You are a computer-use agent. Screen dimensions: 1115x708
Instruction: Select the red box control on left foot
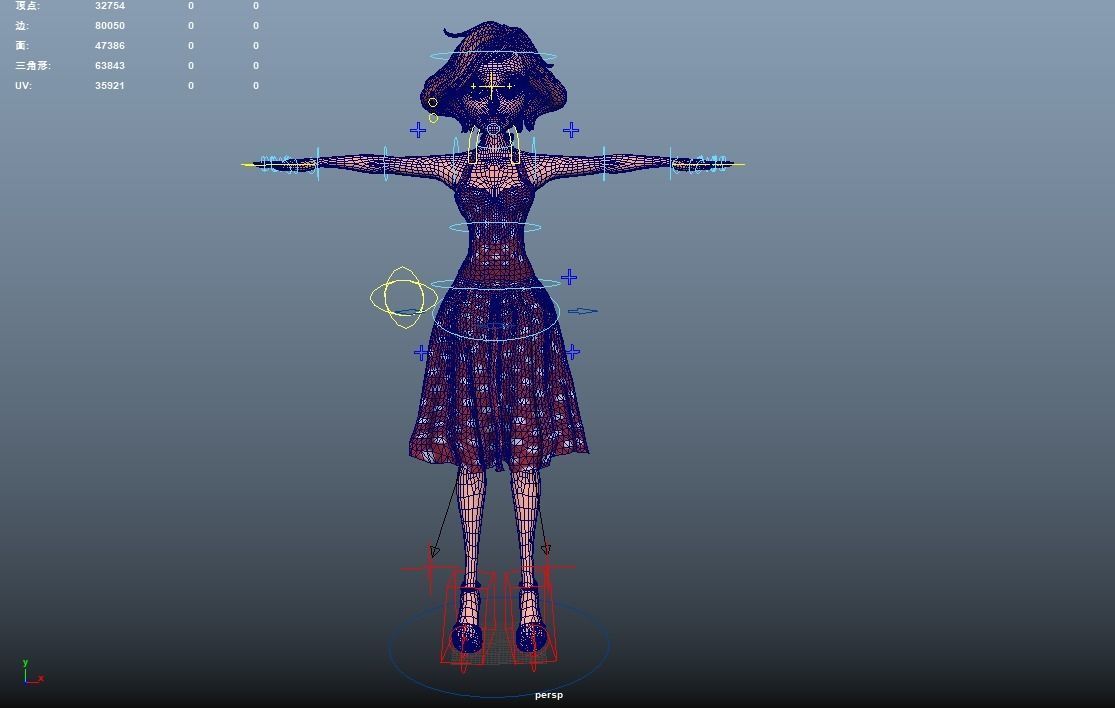pos(468,618)
